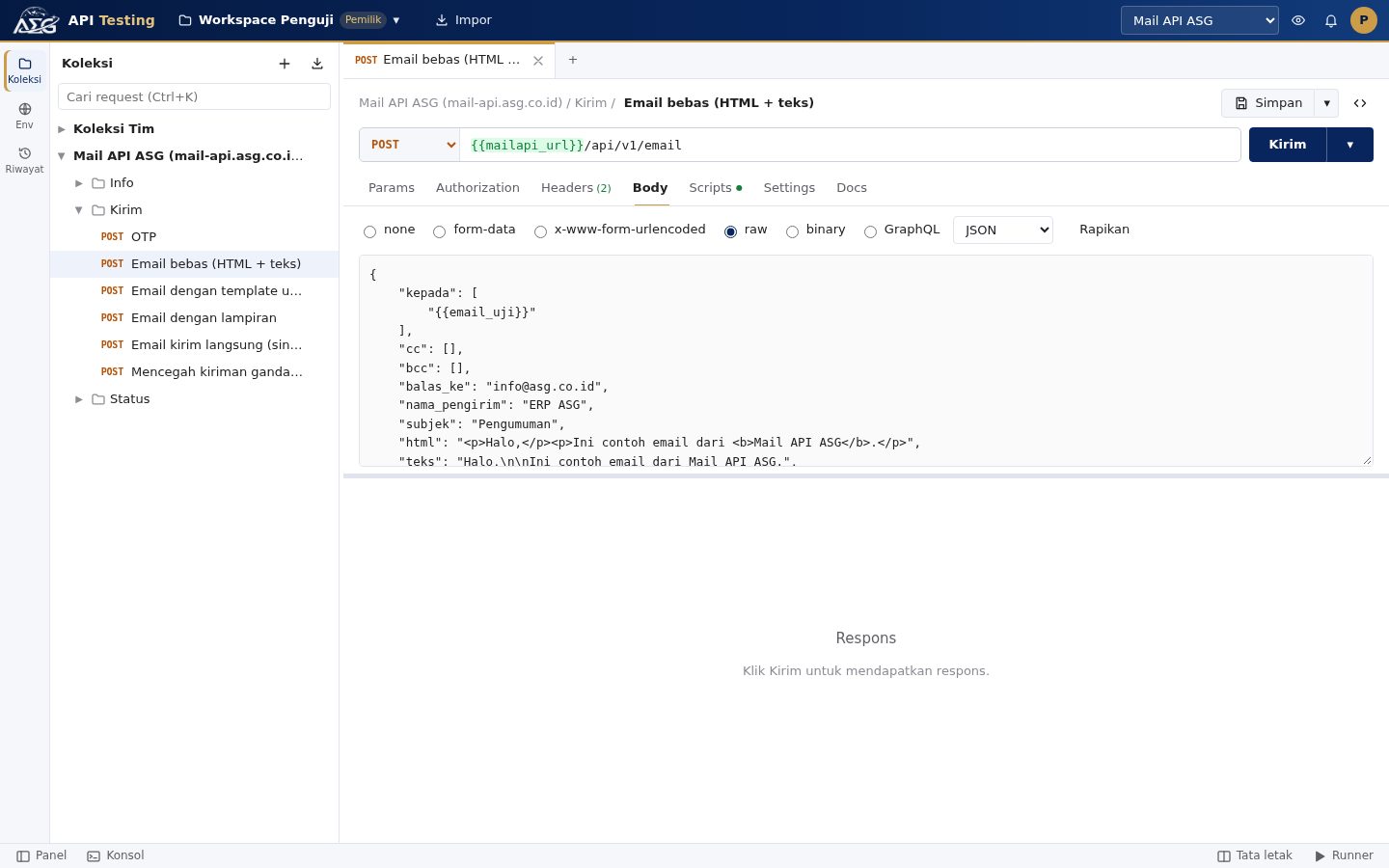Image resolution: width=1389 pixels, height=868 pixels.
Task: Select the binary body type
Action: (x=792, y=231)
